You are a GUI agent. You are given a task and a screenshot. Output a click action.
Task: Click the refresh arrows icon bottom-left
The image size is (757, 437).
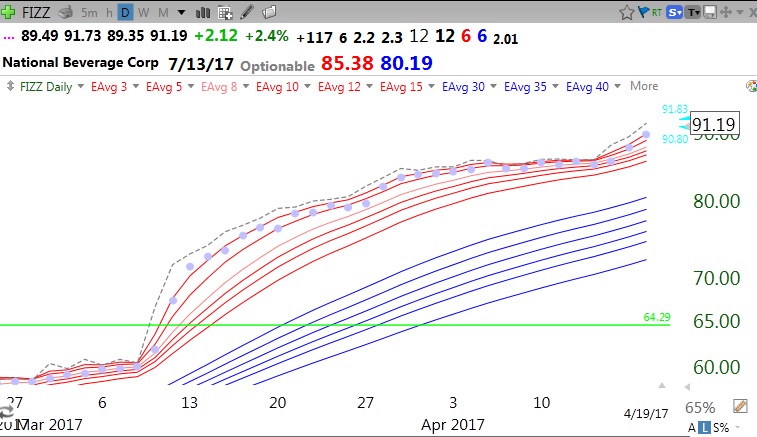coord(6,412)
